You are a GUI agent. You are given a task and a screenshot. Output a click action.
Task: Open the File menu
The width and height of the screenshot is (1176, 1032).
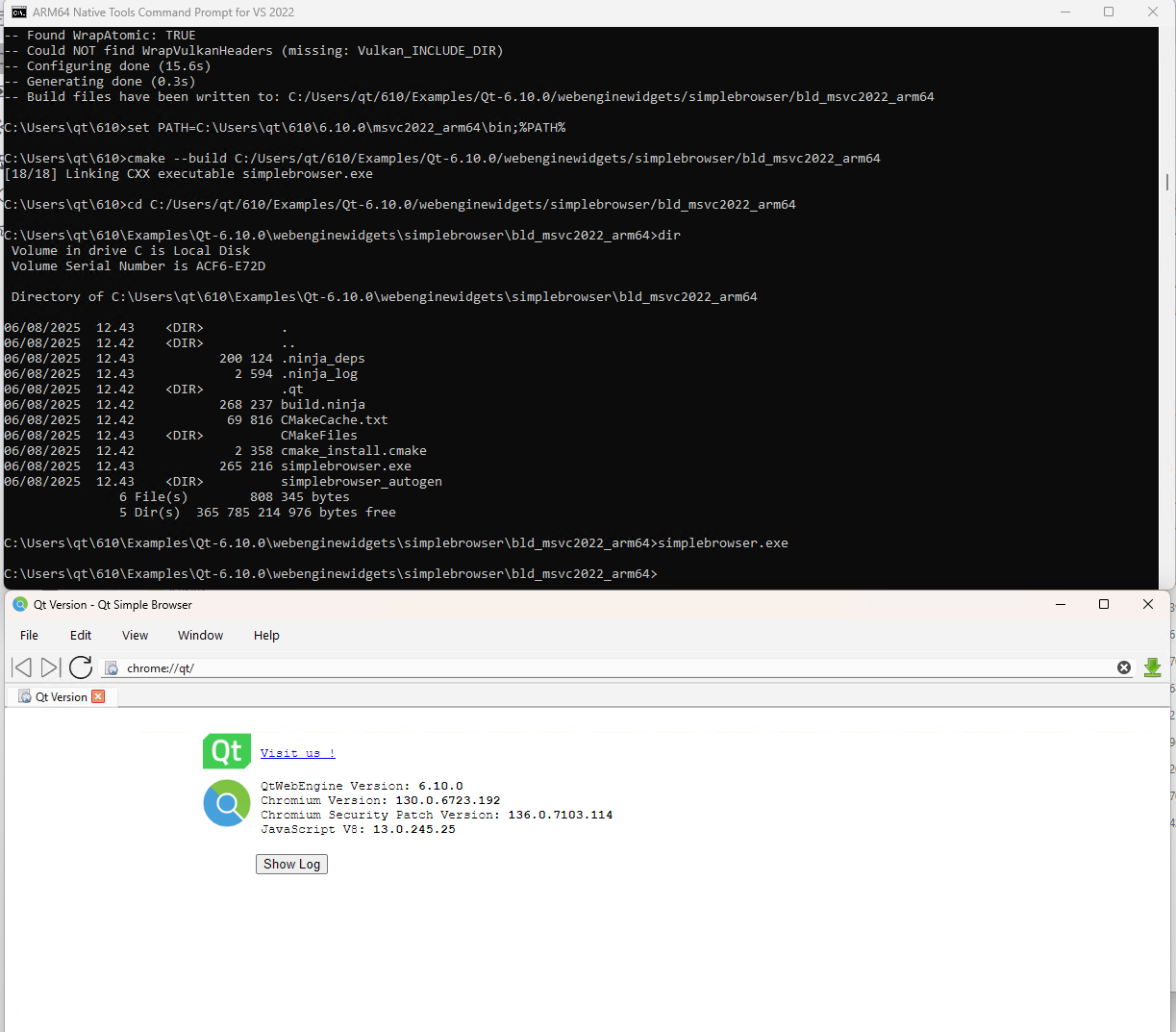click(x=30, y=635)
